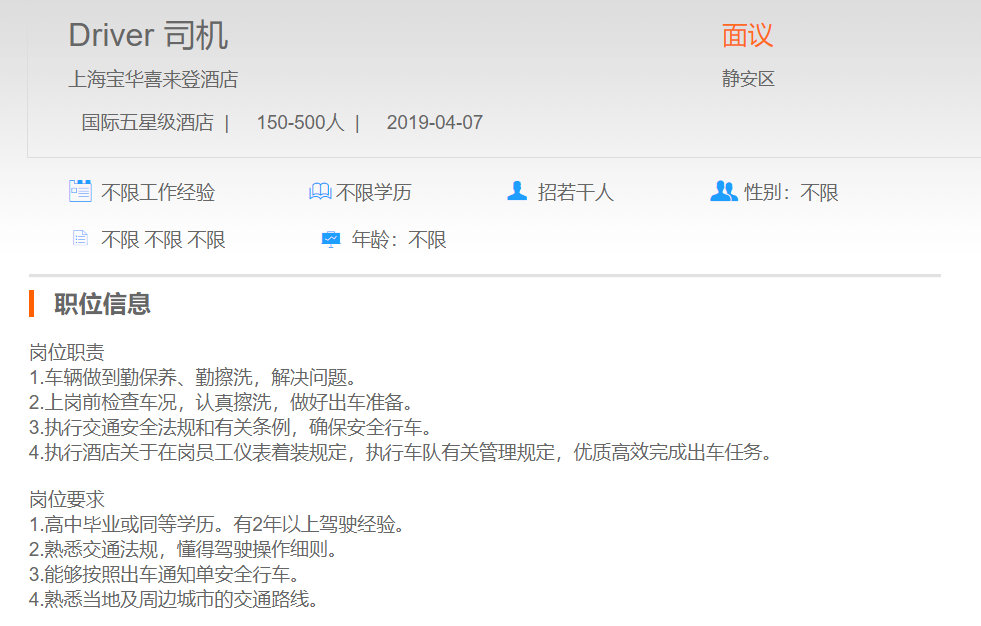981x626 pixels.
Task: Click the orange bar beside 职位信息
Action: point(32,304)
